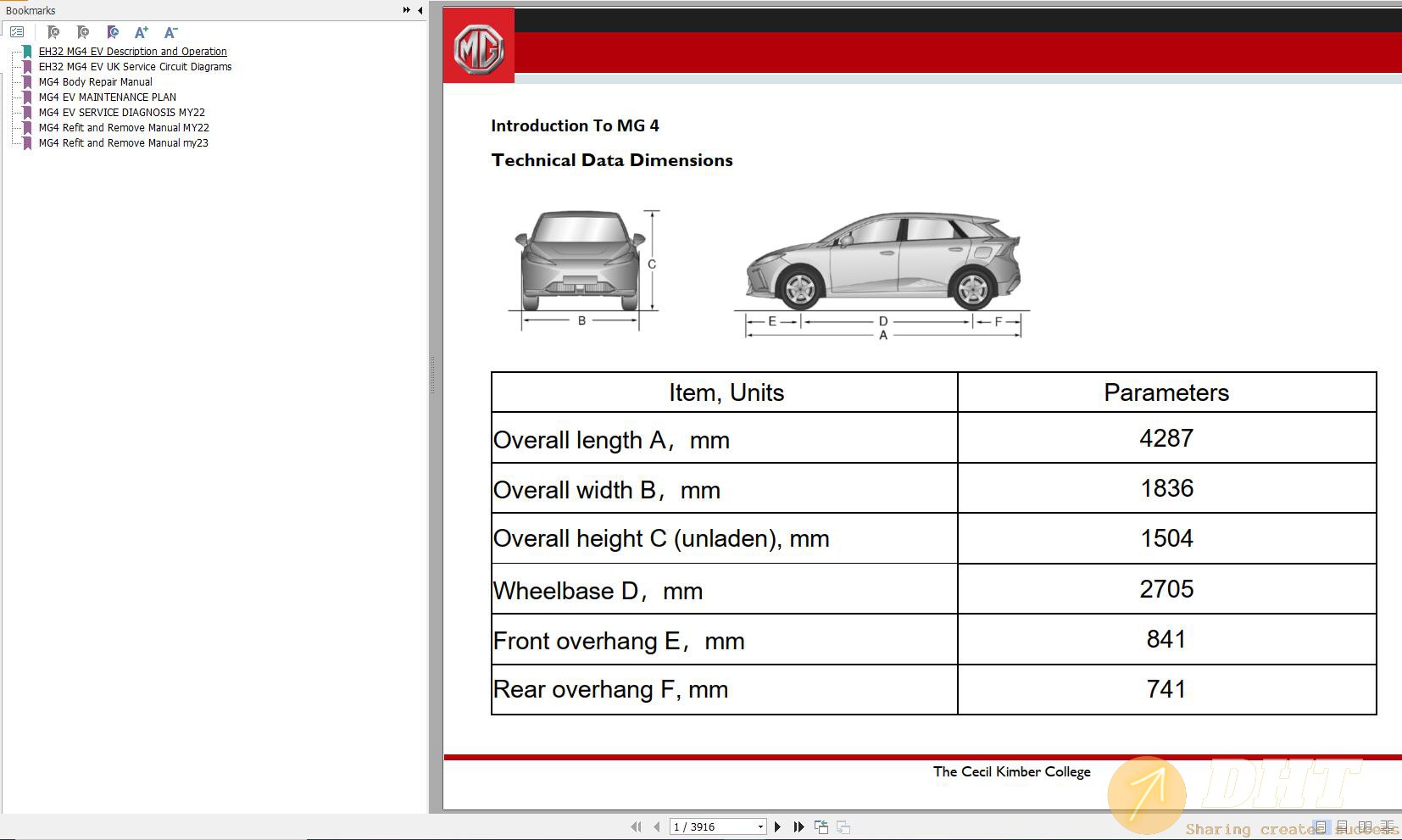Click the add new bookmark icon
The image size is (1402, 840).
click(x=83, y=32)
